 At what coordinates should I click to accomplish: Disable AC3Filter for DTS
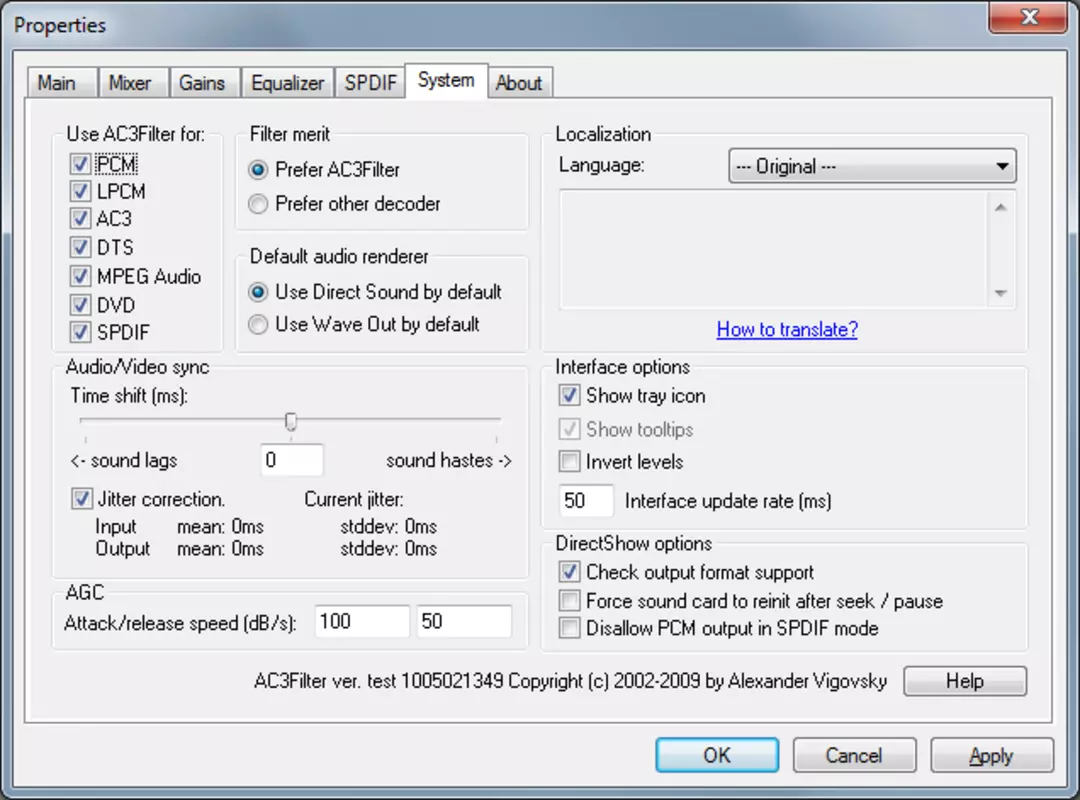click(80, 247)
